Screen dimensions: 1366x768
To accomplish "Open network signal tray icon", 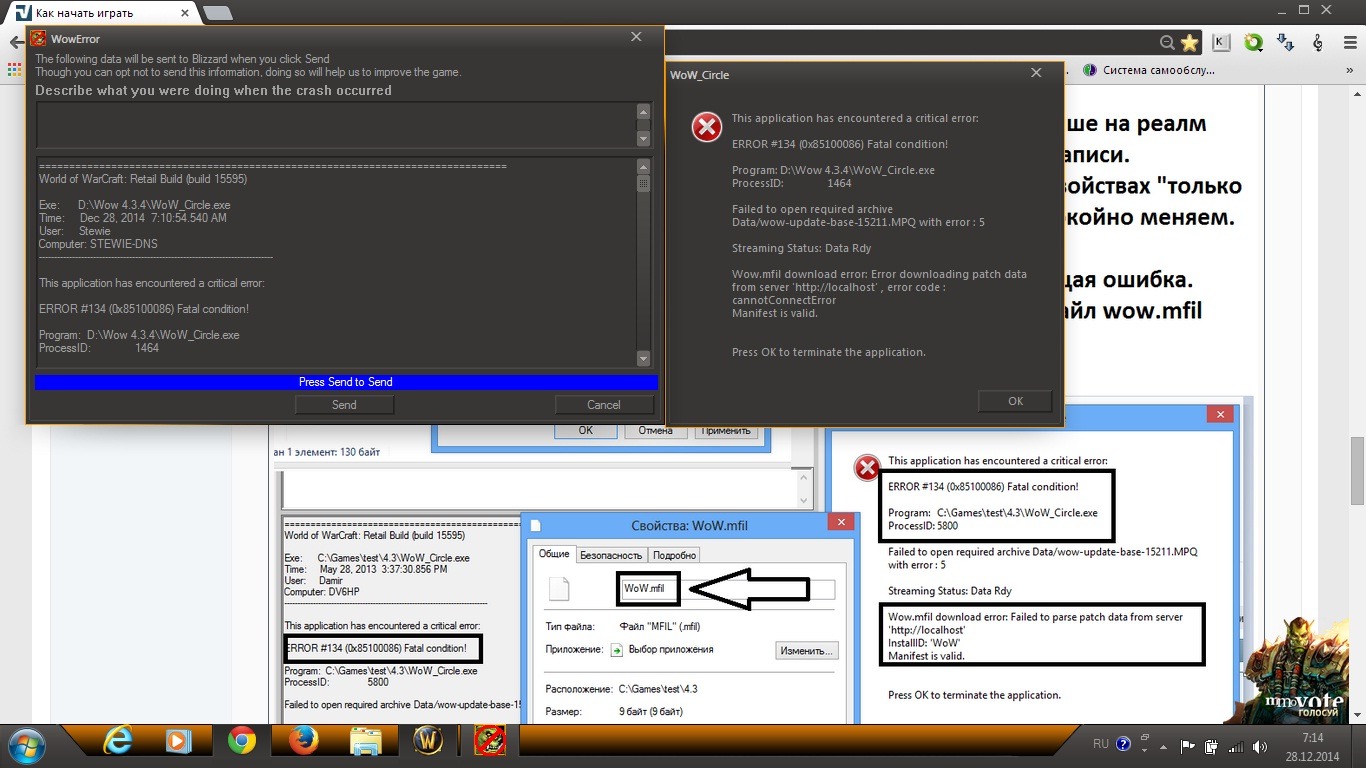I will point(1236,746).
